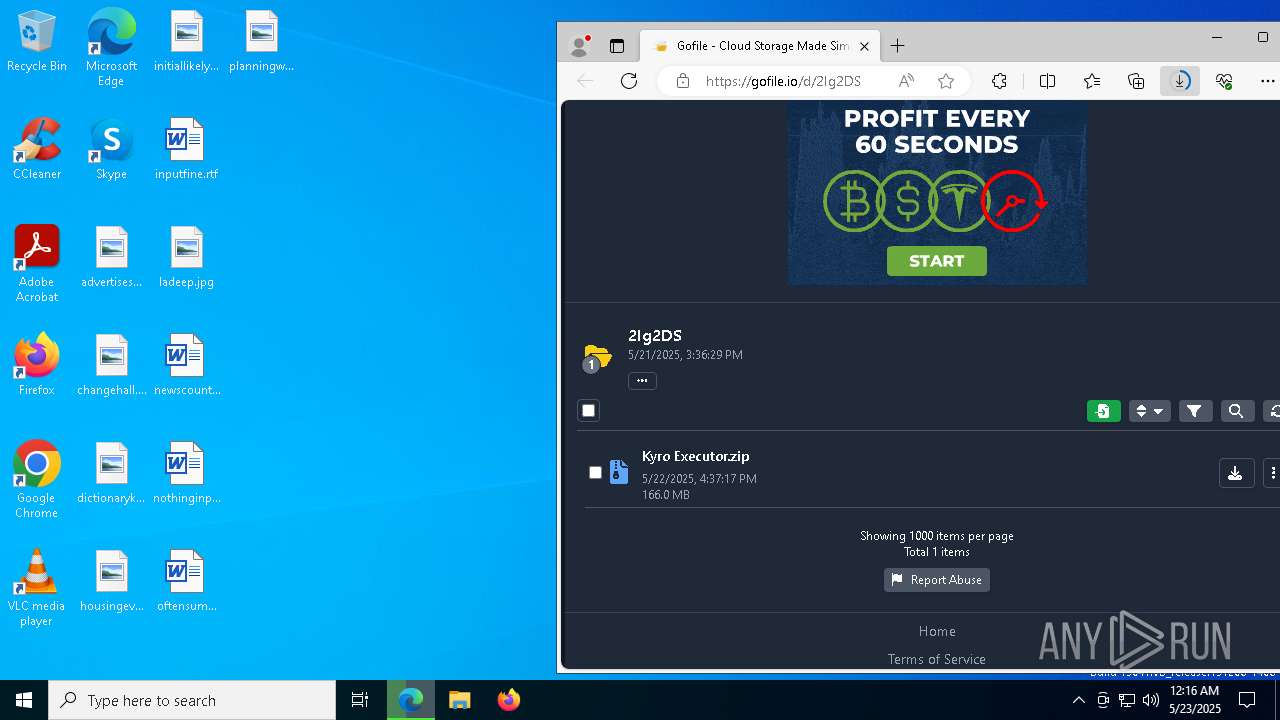Image resolution: width=1280 pixels, height=720 pixels.
Task: Open the Downloads toolbar icon
Action: tap(1180, 81)
